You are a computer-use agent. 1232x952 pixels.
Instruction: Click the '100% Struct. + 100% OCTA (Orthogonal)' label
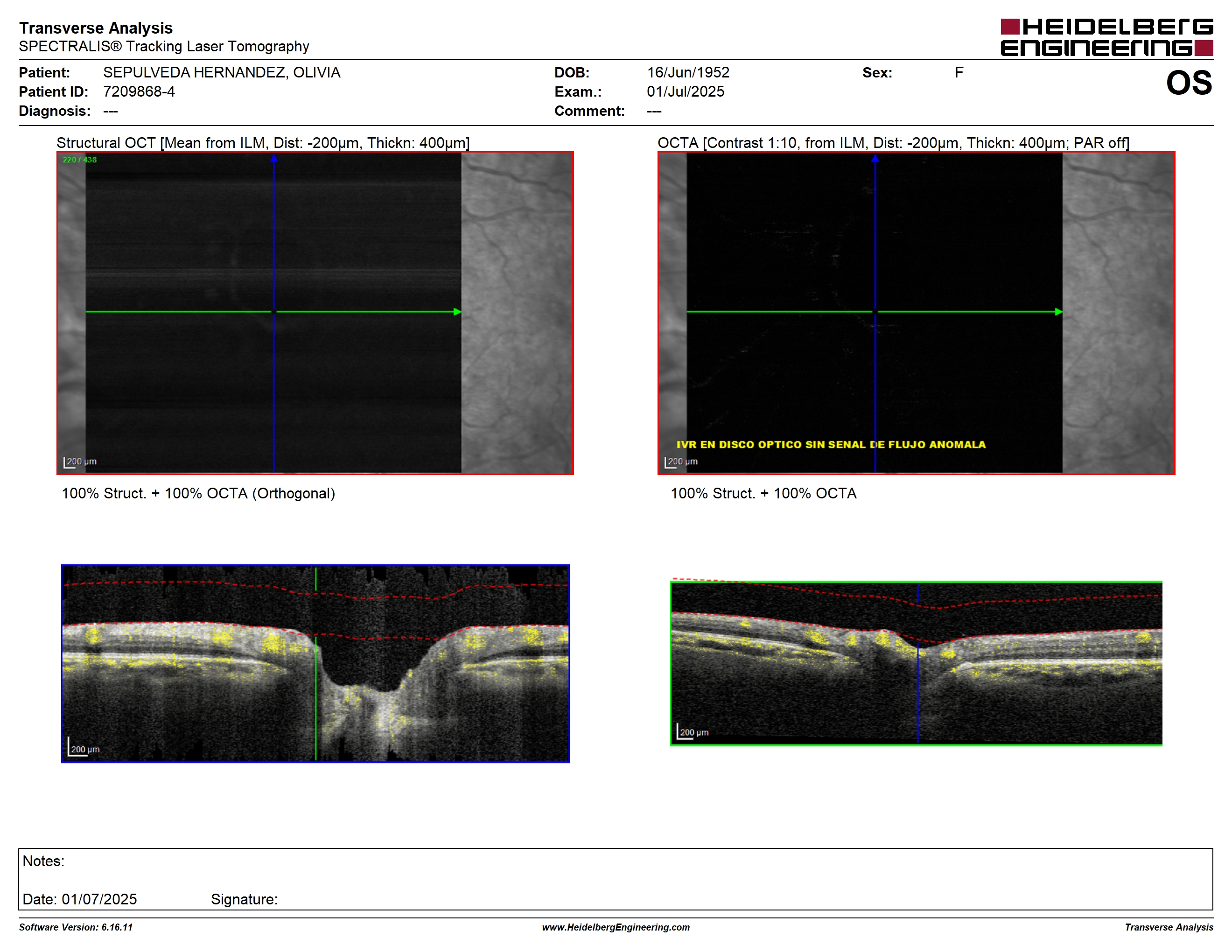click(x=198, y=493)
